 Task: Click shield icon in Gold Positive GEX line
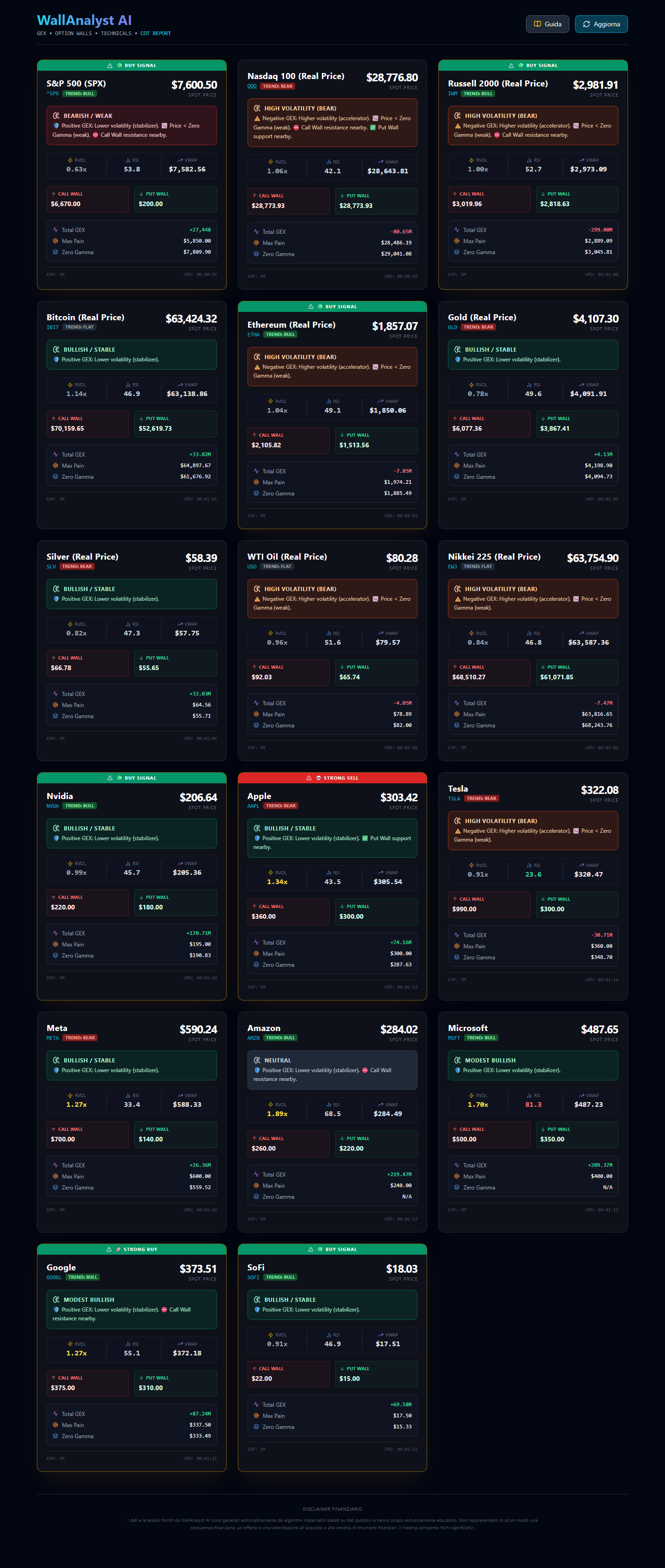(x=458, y=360)
